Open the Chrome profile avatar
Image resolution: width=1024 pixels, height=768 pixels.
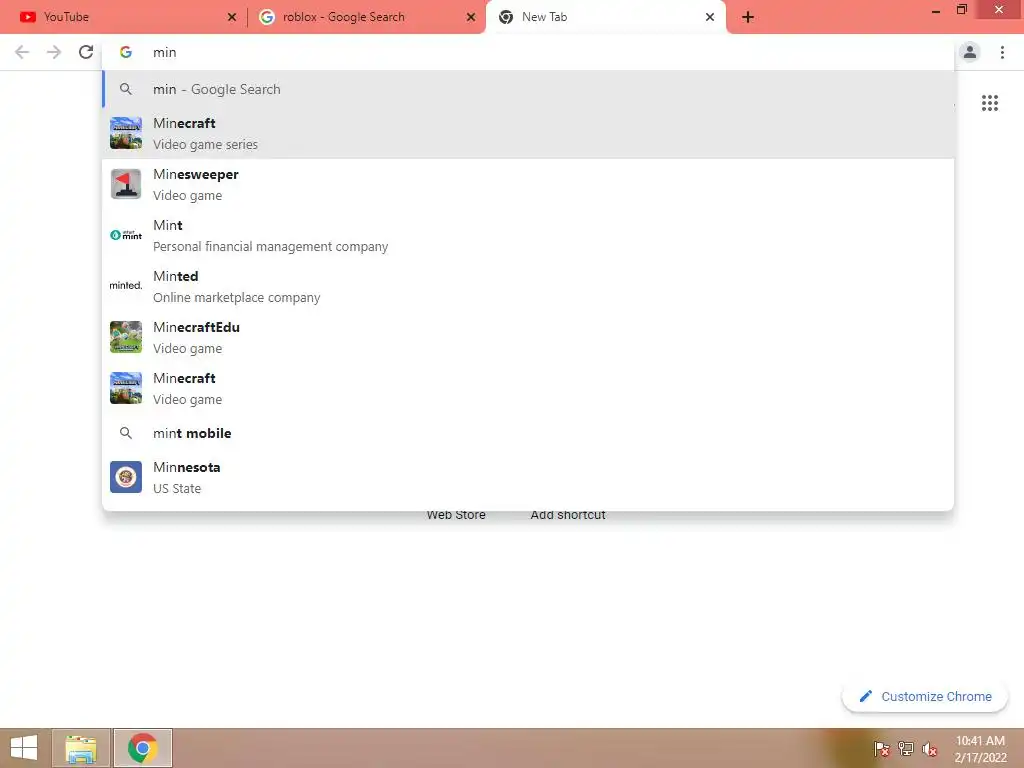tap(970, 52)
